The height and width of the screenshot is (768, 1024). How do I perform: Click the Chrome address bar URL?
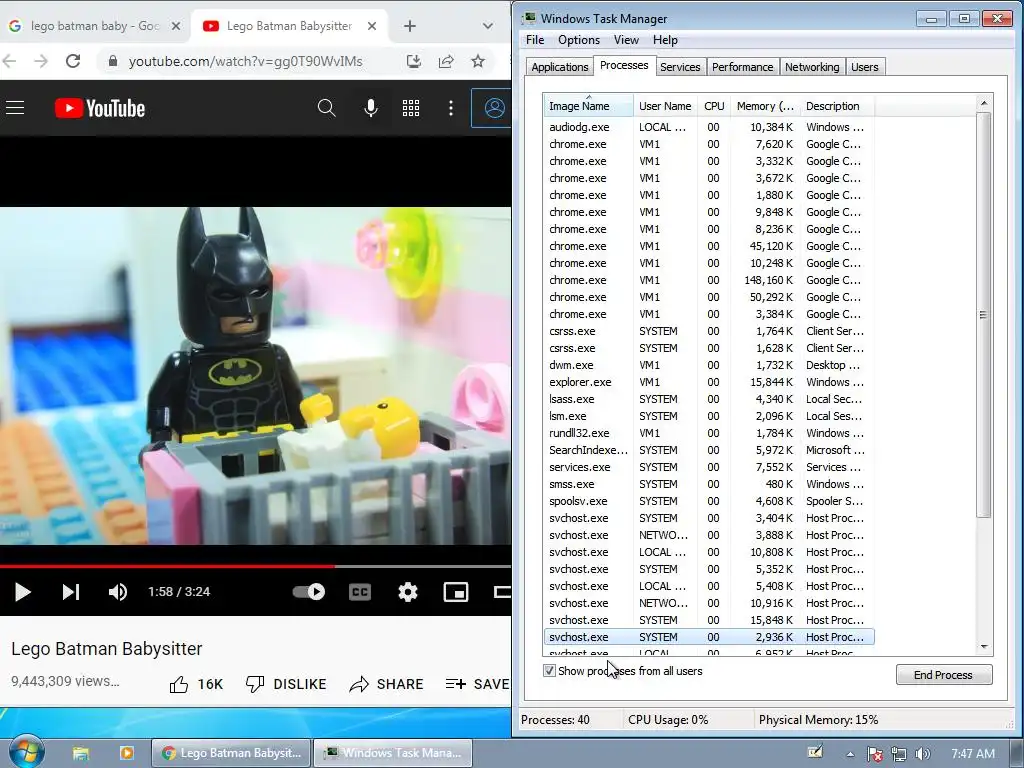click(x=246, y=61)
